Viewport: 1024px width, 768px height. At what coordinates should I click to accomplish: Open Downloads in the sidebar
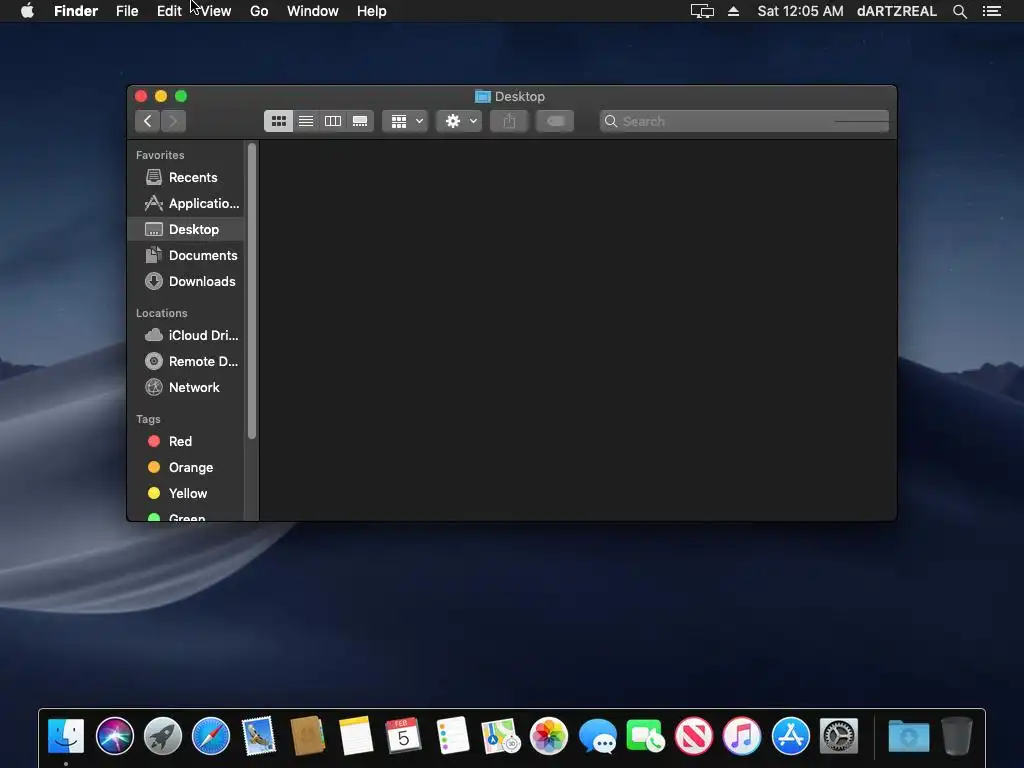click(x=185, y=281)
